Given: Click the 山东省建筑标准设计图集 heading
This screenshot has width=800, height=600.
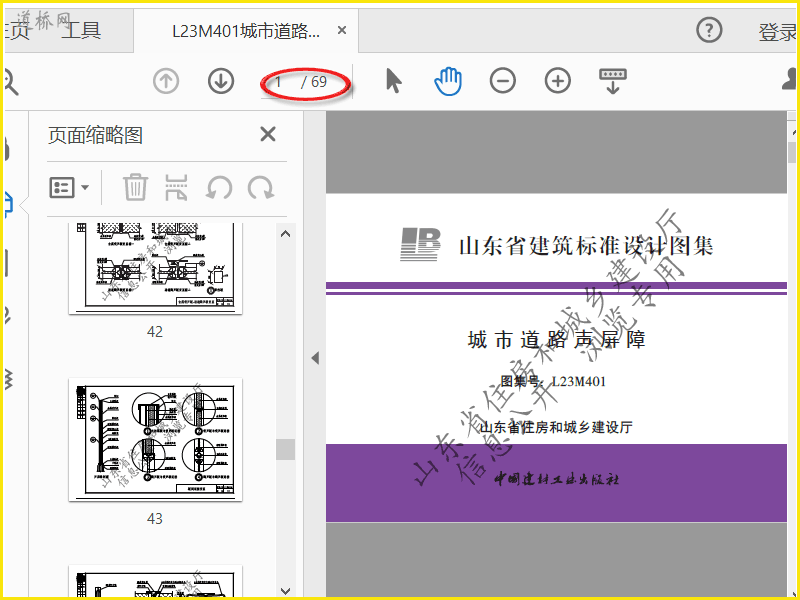Looking at the screenshot, I should [586, 246].
